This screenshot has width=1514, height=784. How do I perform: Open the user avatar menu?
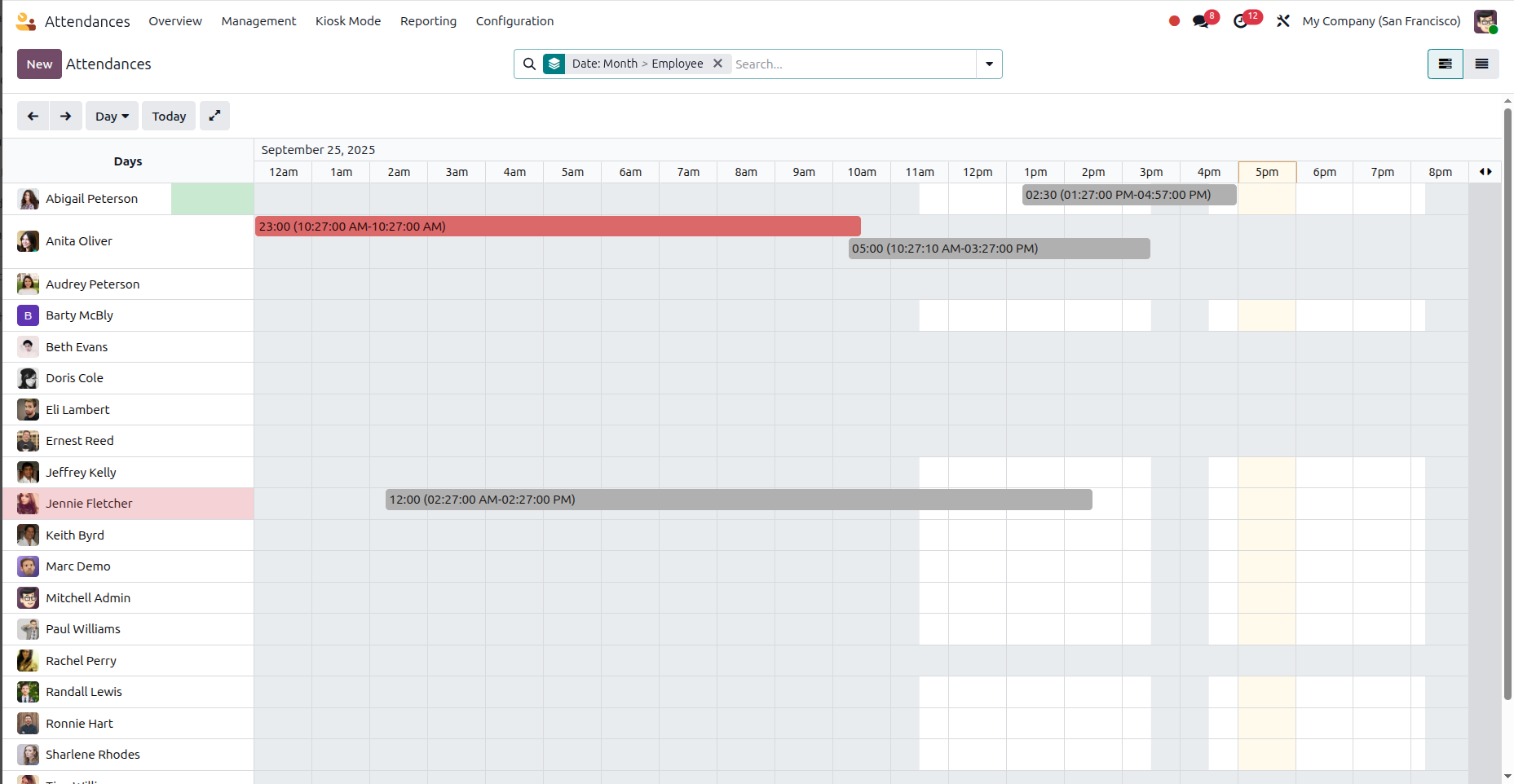(x=1485, y=21)
